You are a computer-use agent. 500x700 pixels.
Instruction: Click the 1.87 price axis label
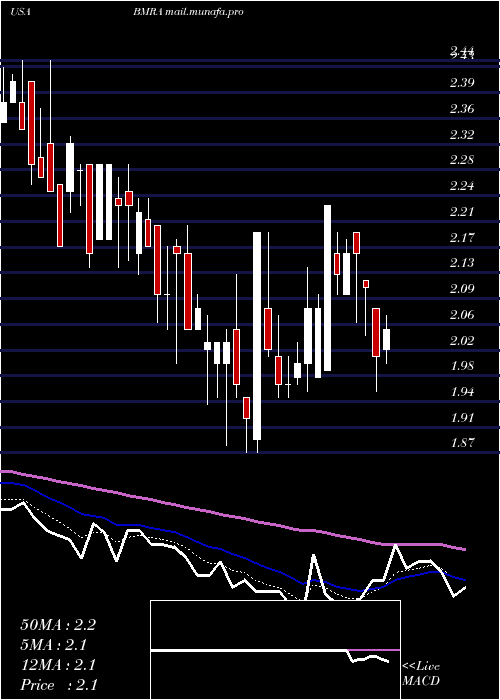coord(462,443)
